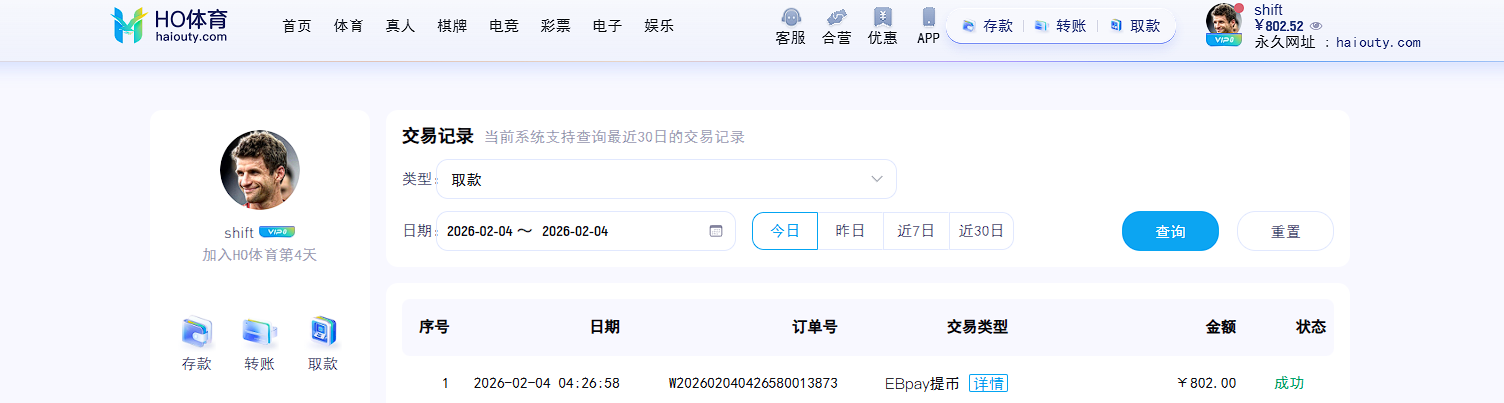Open the 电竞 menu in navigation
The width and height of the screenshot is (1504, 403).
coord(504,26)
